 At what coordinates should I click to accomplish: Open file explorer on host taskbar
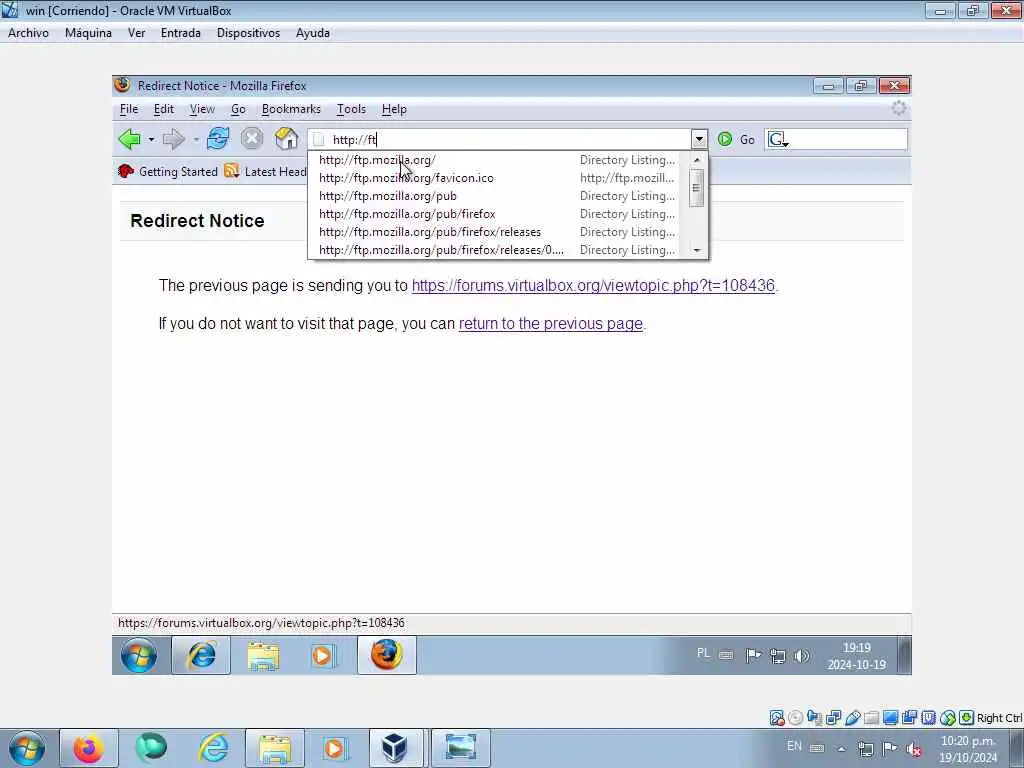[275, 748]
